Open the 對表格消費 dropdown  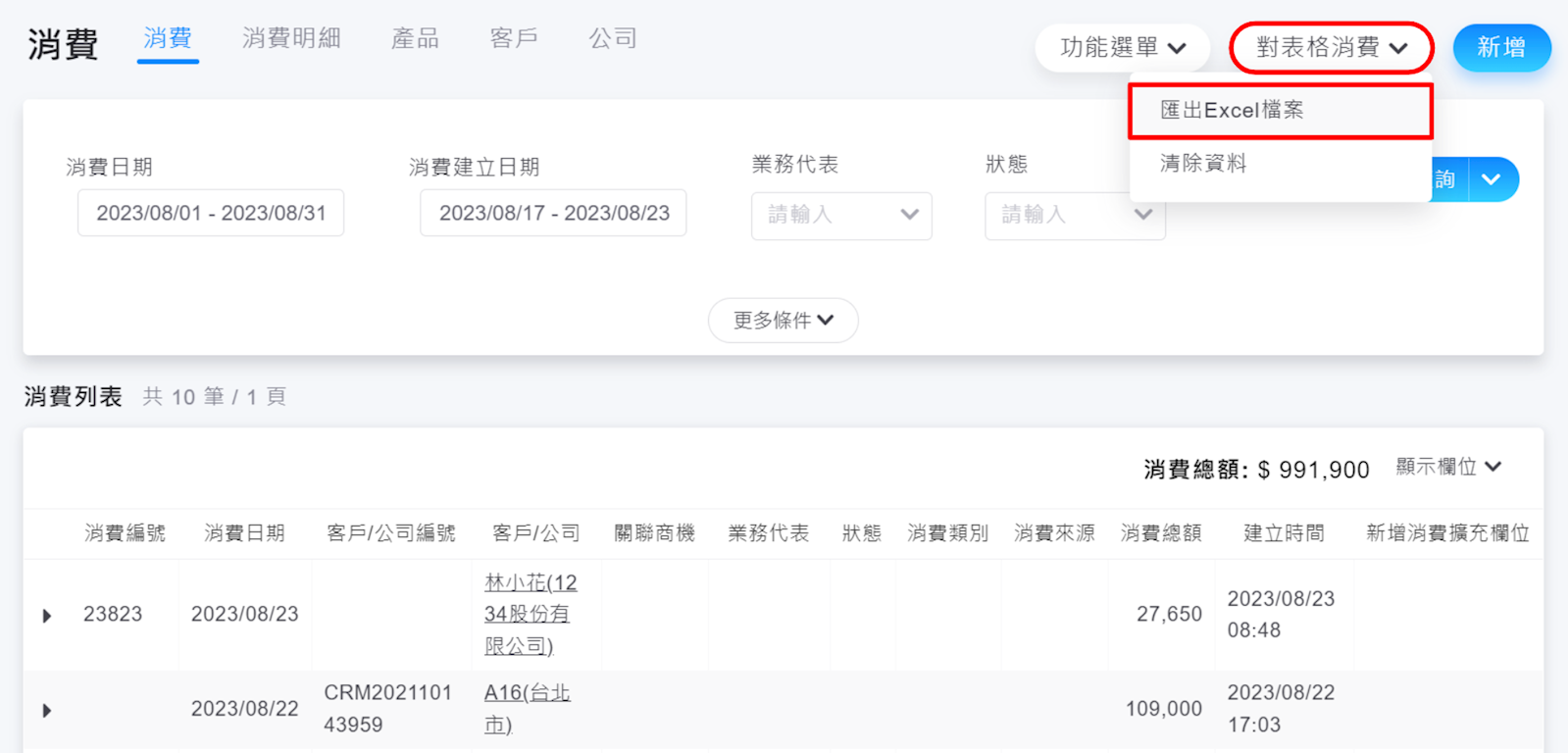pos(1331,47)
